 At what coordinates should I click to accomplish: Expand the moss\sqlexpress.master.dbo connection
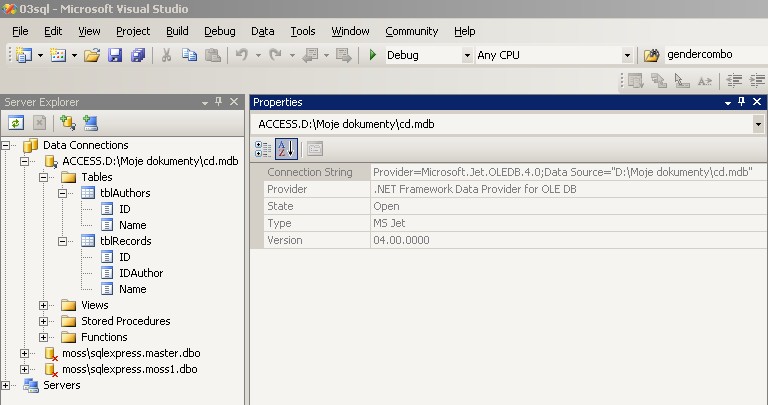pyautogui.click(x=24, y=354)
